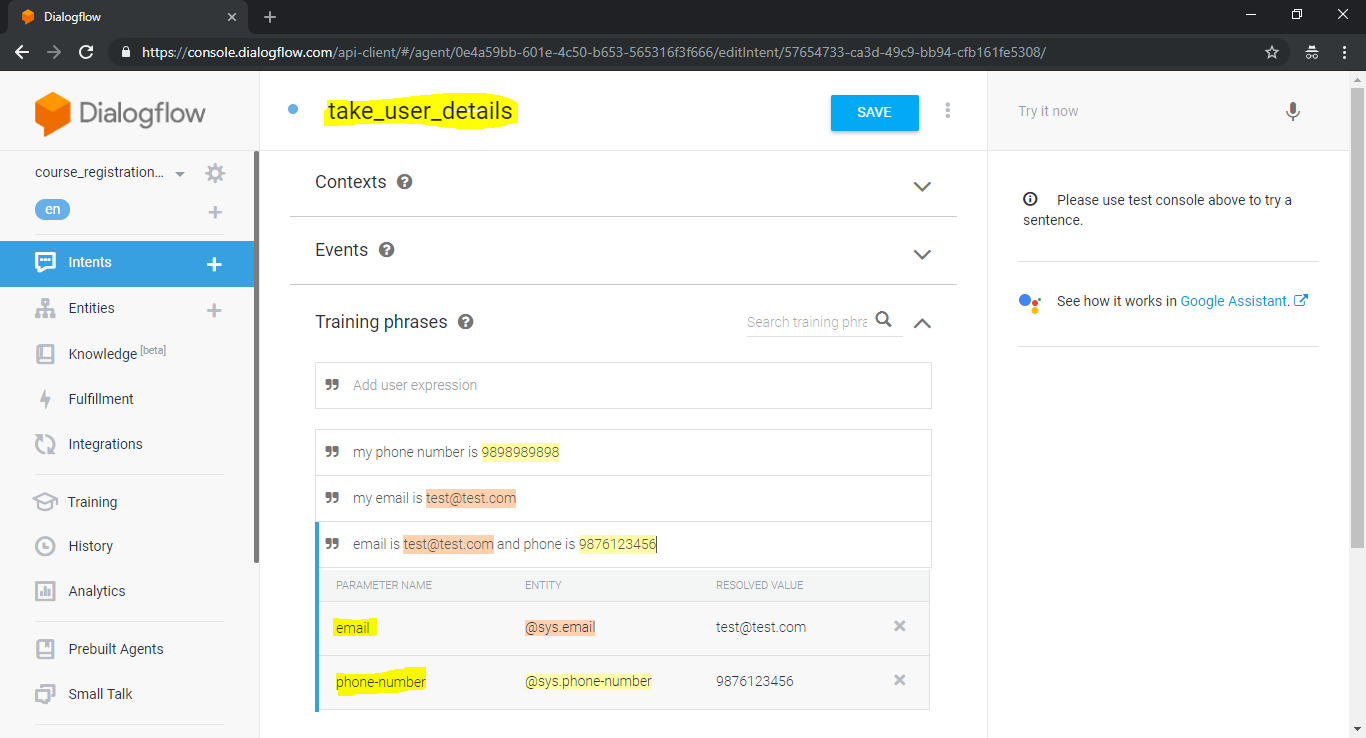
Task: Open History via the clock icon
Action: 45,546
